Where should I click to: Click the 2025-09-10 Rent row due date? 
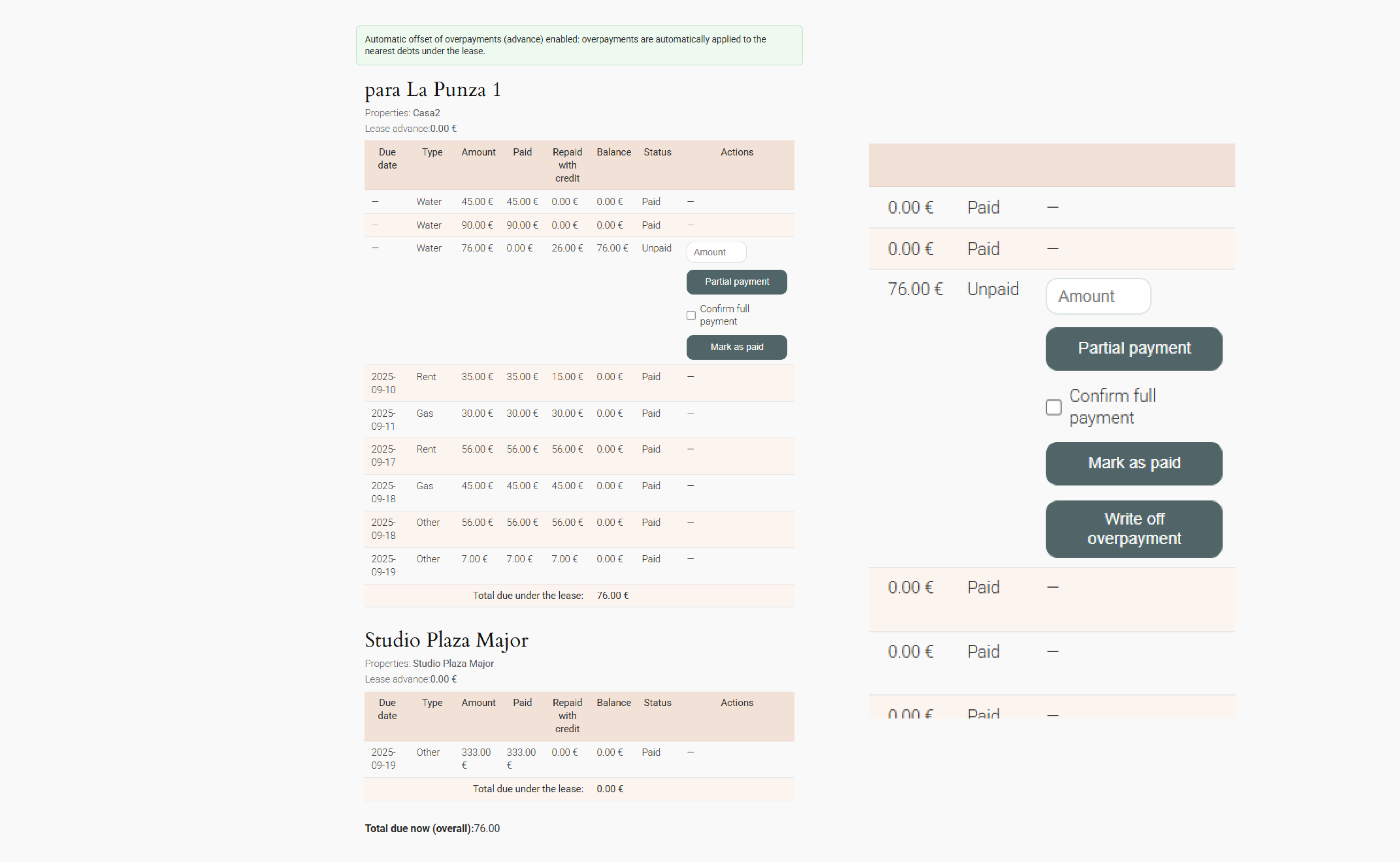(x=383, y=383)
